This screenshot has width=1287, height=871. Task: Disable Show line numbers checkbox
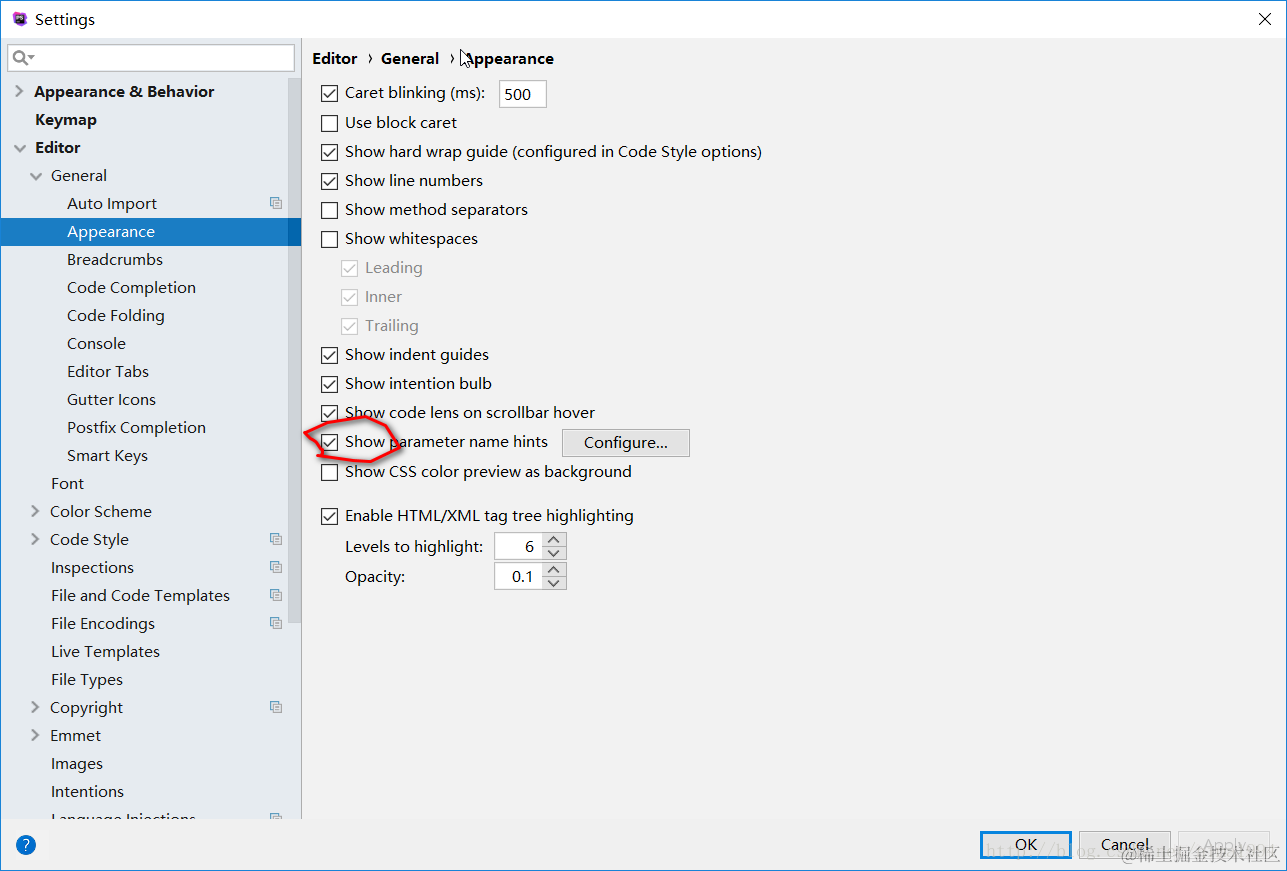click(329, 181)
